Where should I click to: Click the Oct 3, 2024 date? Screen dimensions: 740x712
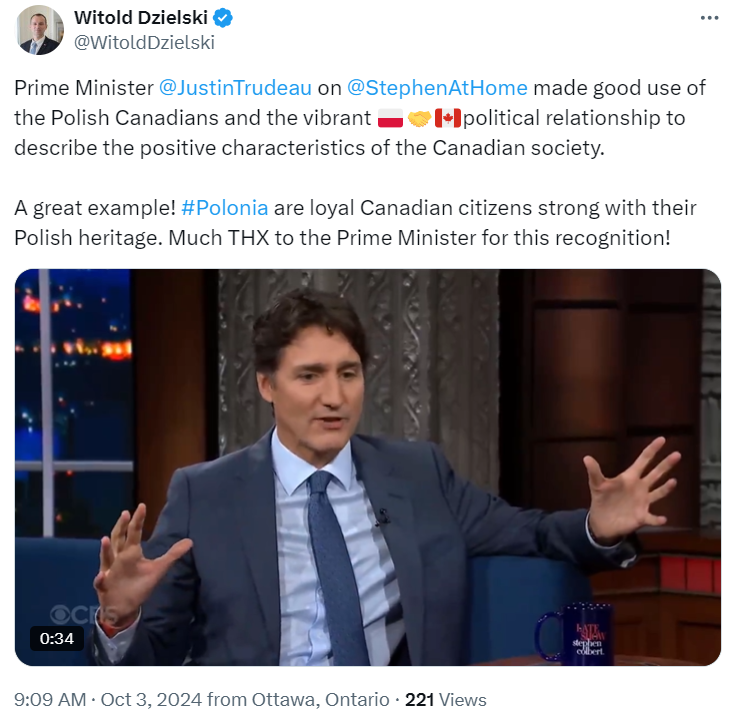point(151,699)
